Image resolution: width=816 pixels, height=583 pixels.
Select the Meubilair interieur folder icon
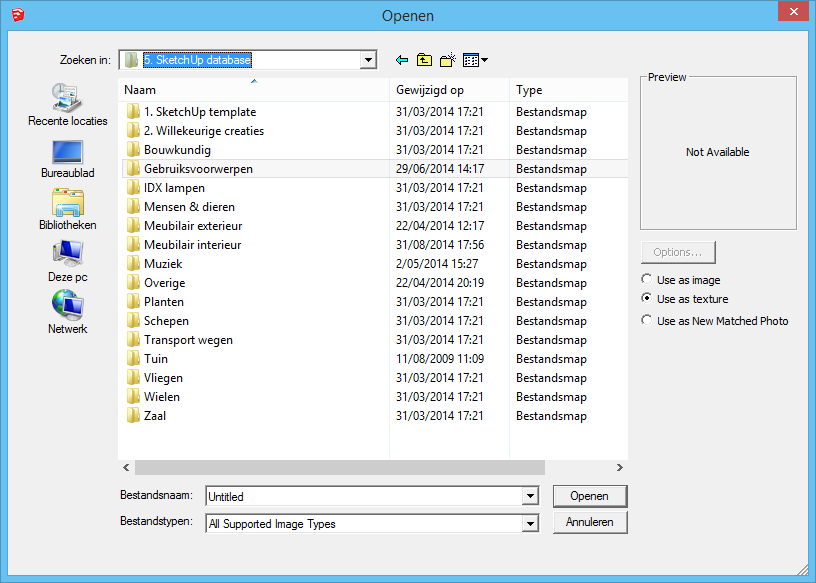click(133, 245)
